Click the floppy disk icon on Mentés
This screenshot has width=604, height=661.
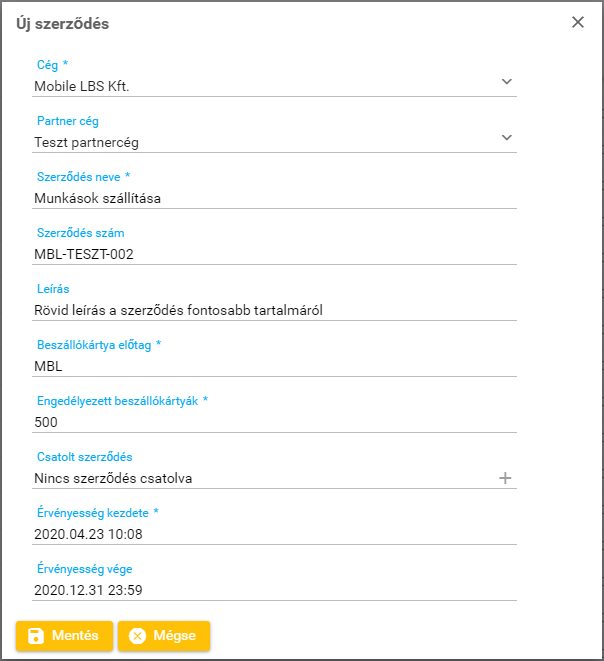click(36, 636)
